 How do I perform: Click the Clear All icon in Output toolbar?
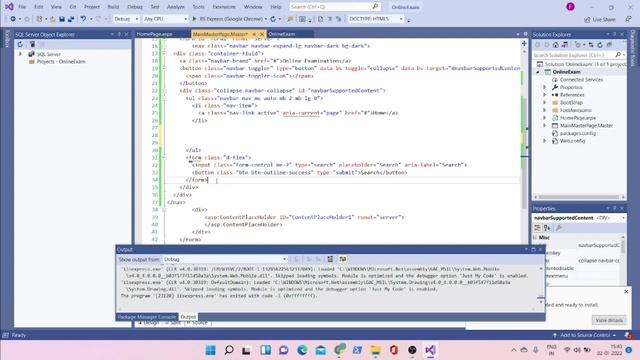330,259
